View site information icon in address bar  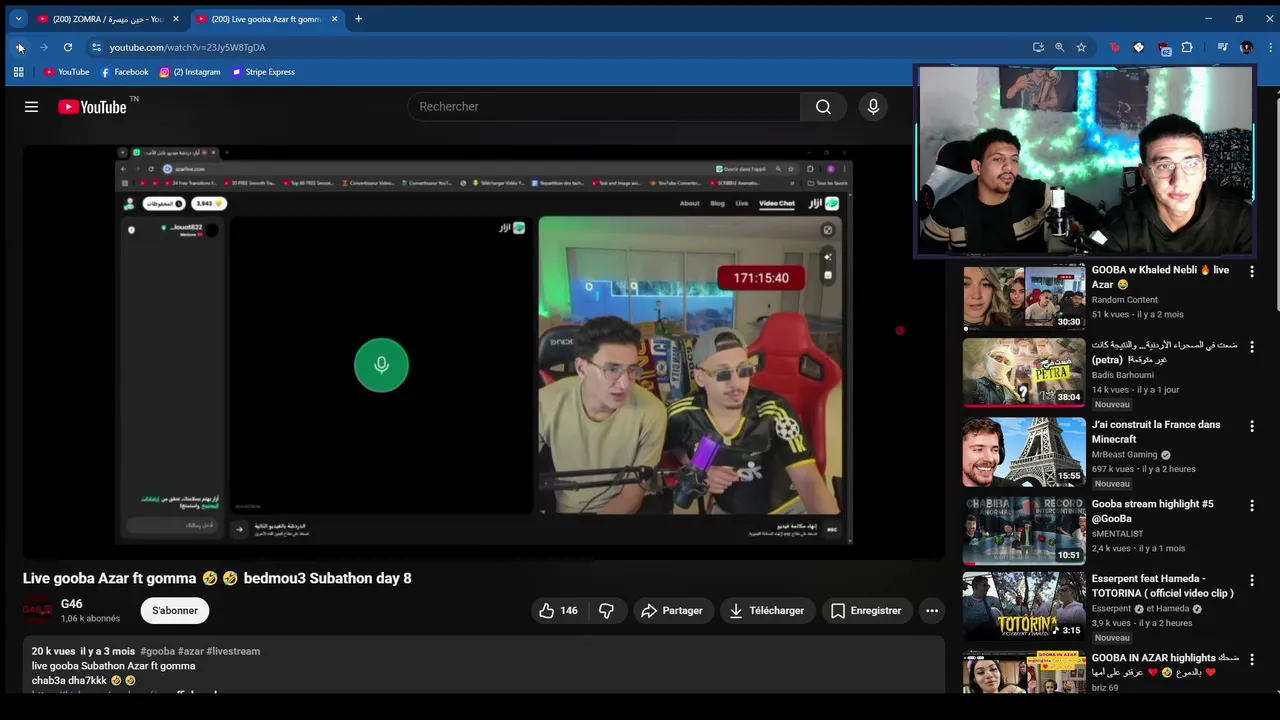tap(96, 47)
